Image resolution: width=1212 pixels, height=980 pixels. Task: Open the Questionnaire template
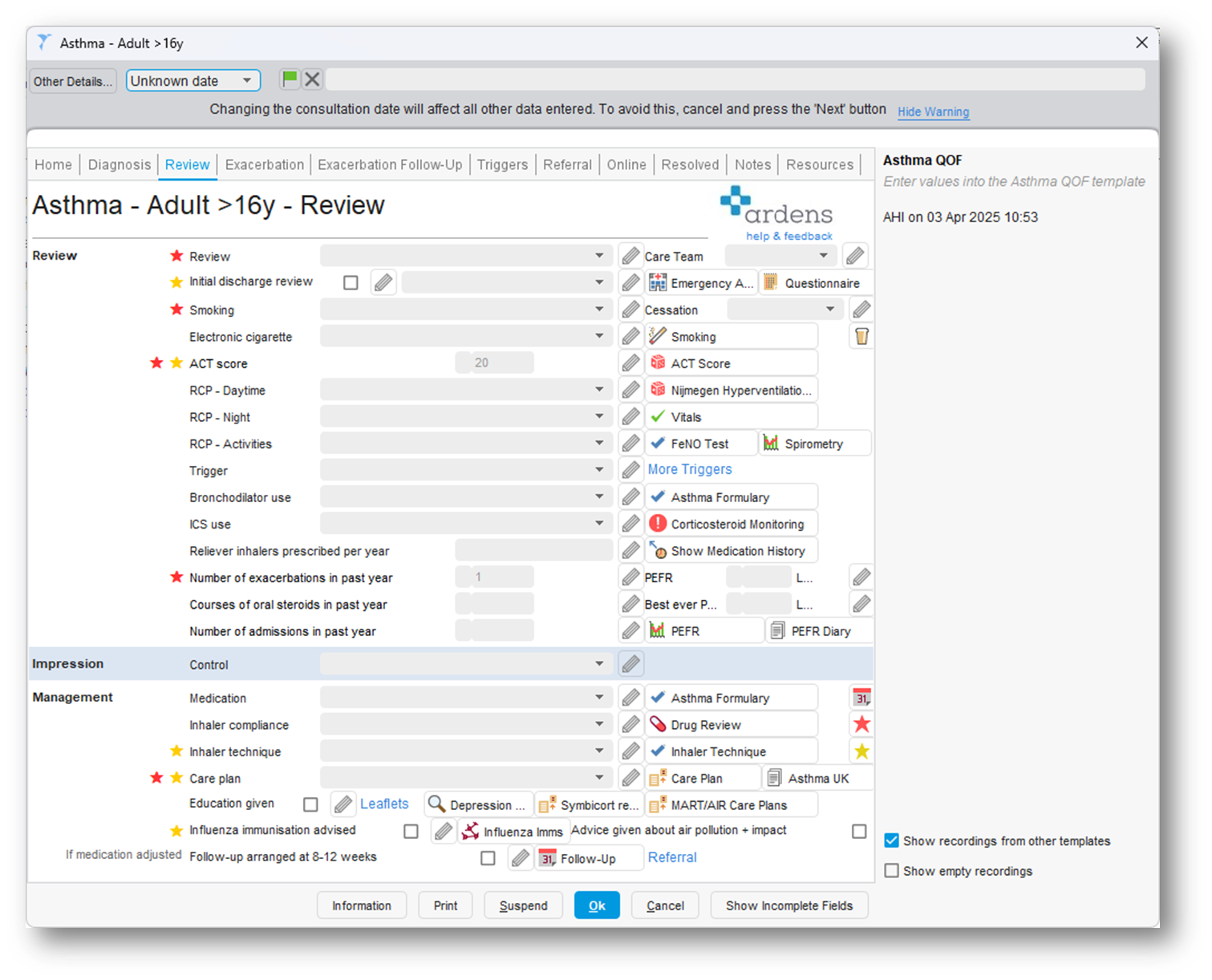(816, 283)
